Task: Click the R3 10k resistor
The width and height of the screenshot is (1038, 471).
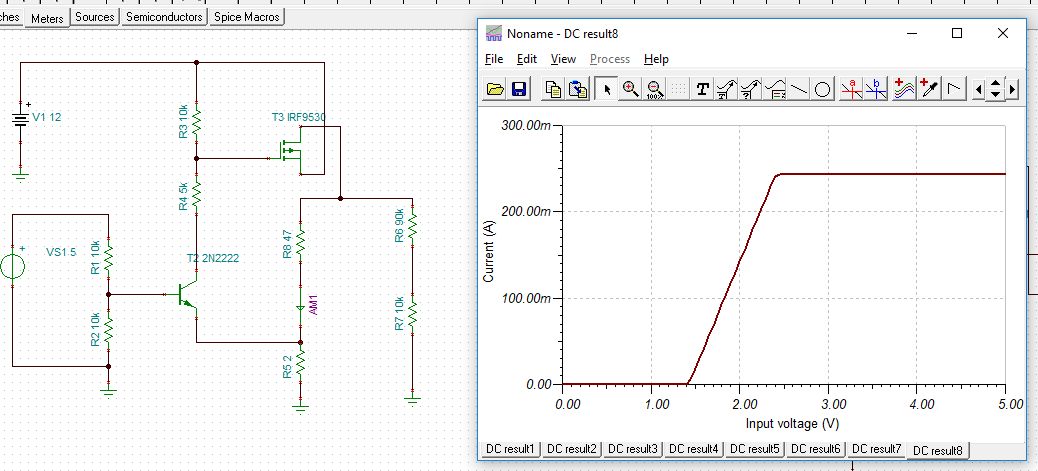Action: [x=197, y=121]
